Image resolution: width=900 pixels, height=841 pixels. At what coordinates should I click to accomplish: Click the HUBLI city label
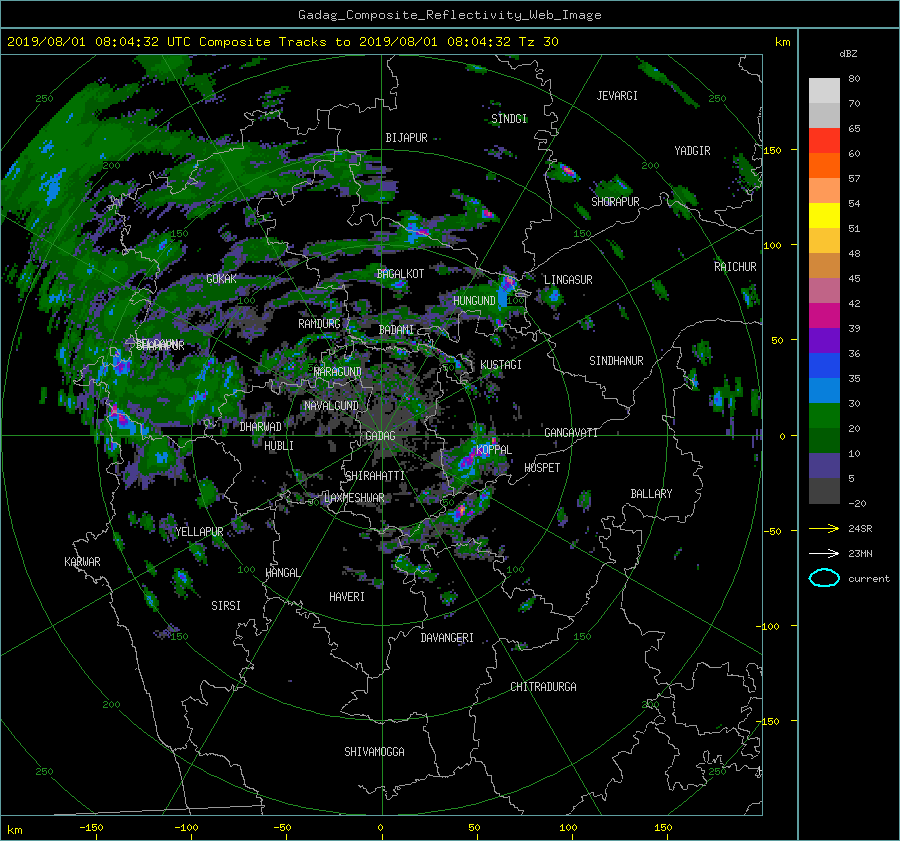click(x=279, y=446)
